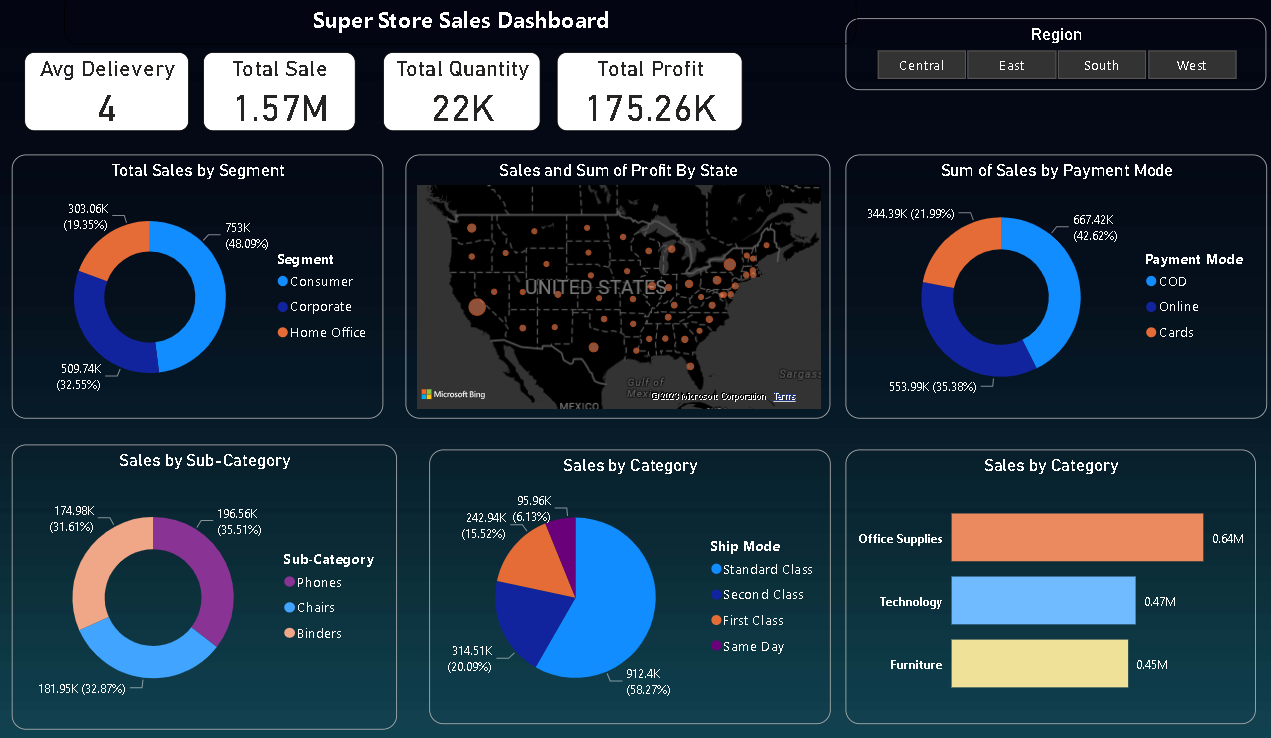This screenshot has height=738, width=1271.
Task: Click the Office Supplies orange bar
Action: (x=1076, y=538)
